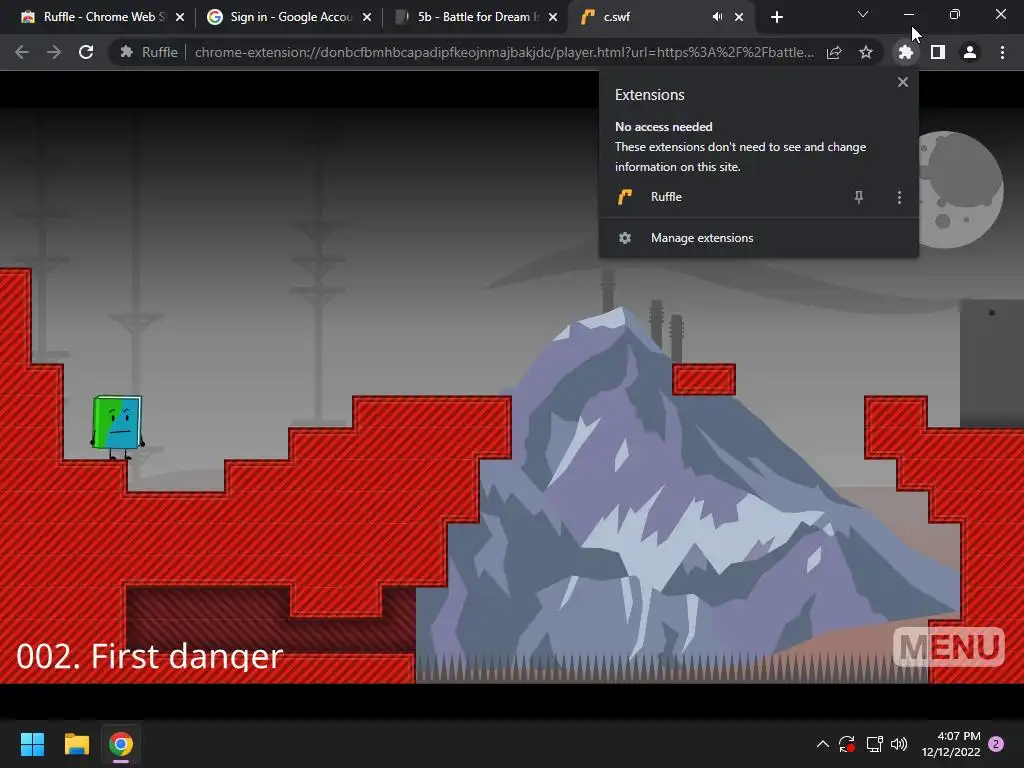The width and height of the screenshot is (1024, 768).
Task: Open the tab search dropdown chevron
Action: click(x=863, y=14)
